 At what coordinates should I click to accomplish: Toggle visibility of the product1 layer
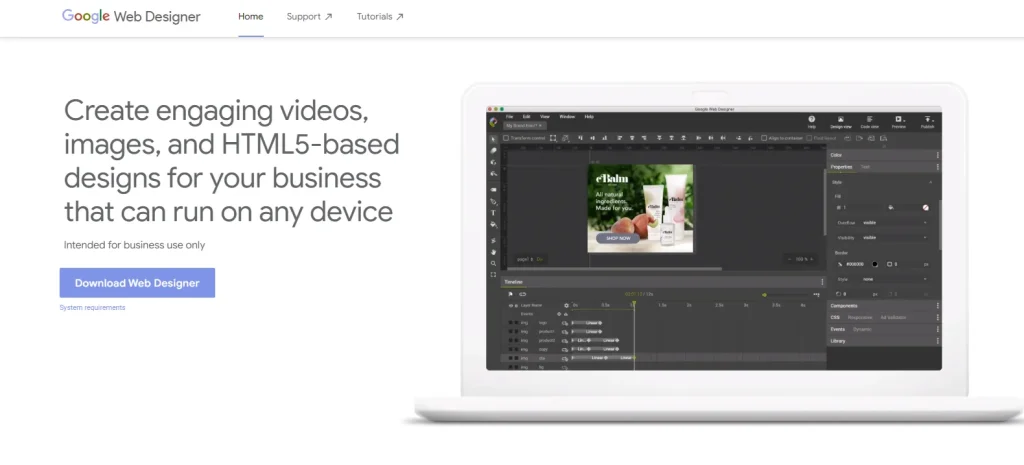pos(511,331)
